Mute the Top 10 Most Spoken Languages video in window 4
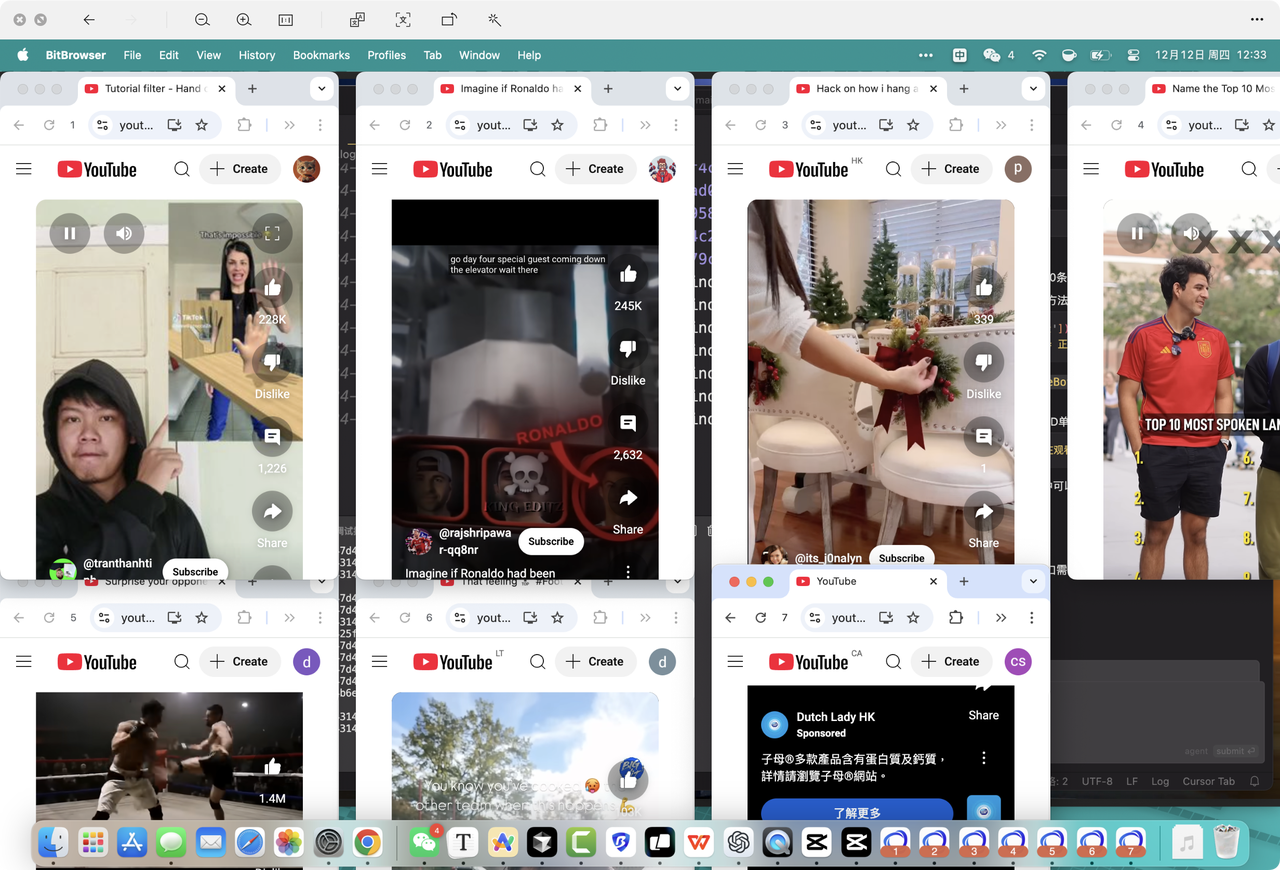This screenshot has width=1280, height=870. click(x=1191, y=233)
